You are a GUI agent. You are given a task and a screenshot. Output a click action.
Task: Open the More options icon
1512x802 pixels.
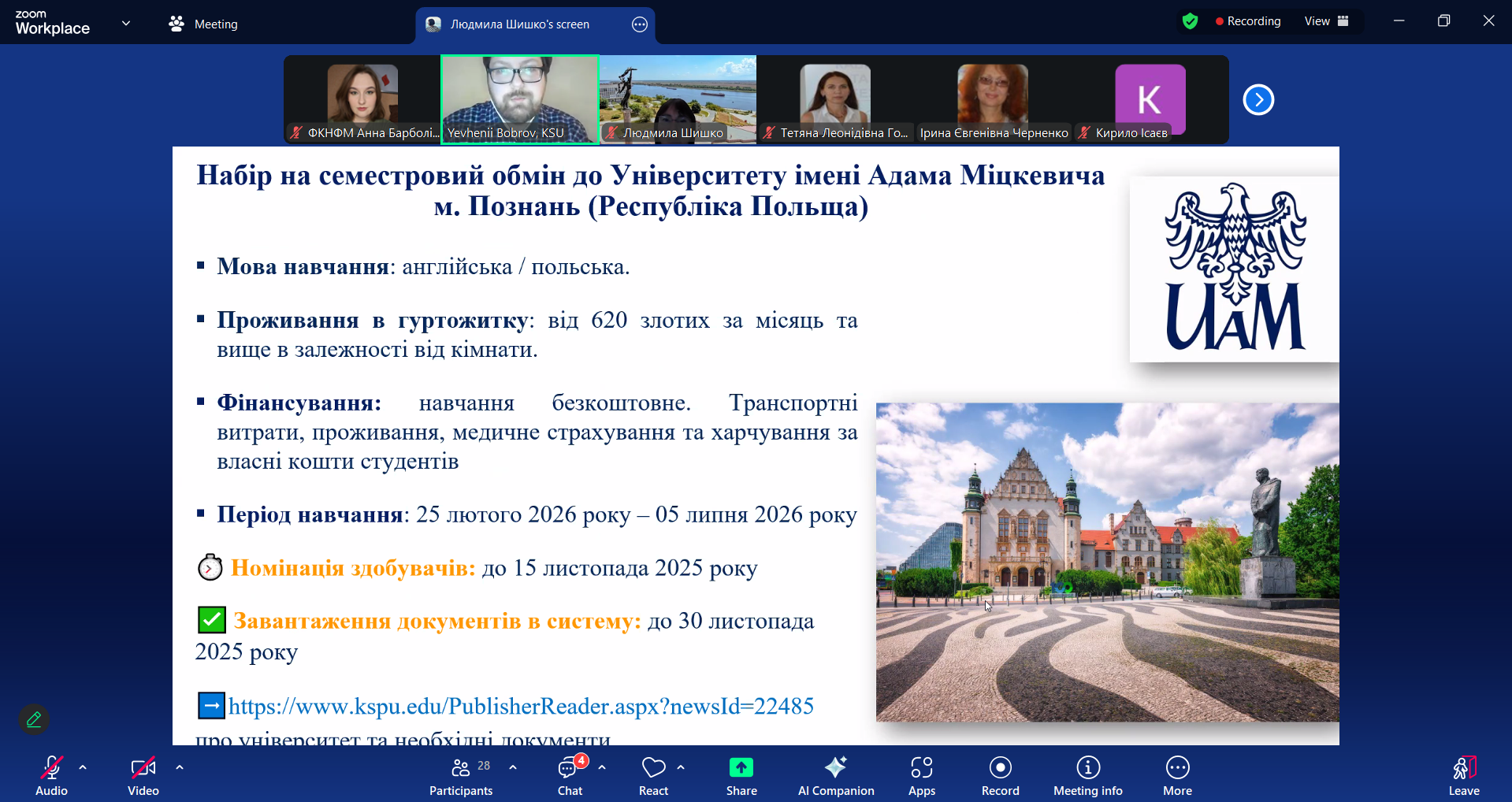[1176, 774]
